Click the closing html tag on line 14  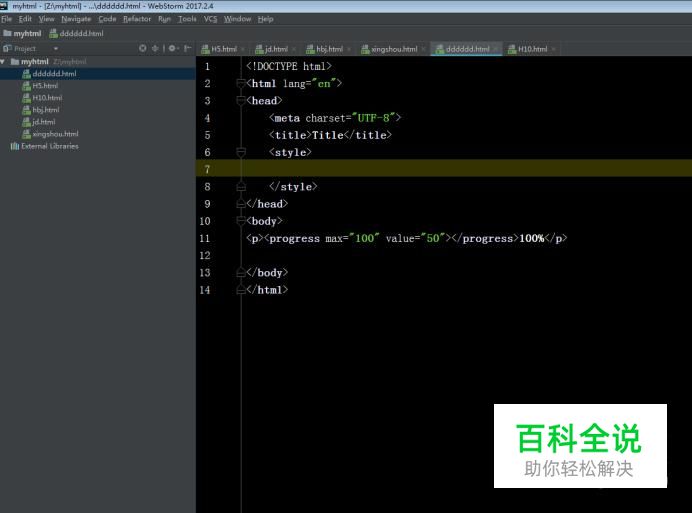pyautogui.click(x=267, y=290)
